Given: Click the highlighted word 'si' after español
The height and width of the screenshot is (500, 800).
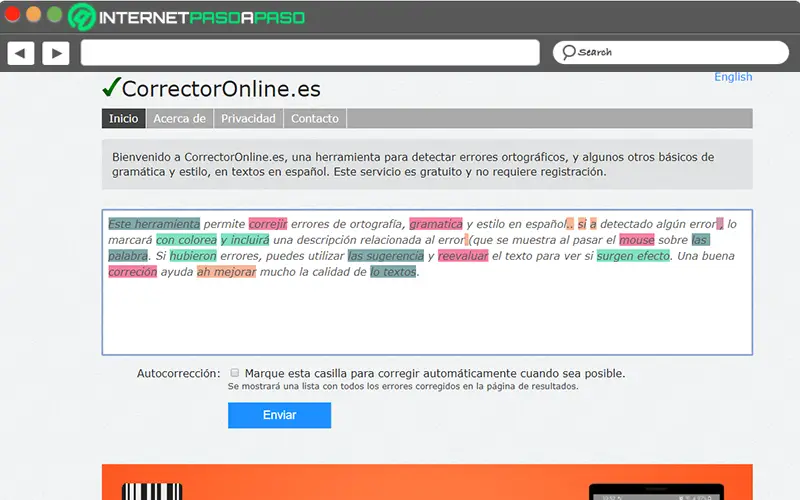Looking at the screenshot, I should 582,224.
